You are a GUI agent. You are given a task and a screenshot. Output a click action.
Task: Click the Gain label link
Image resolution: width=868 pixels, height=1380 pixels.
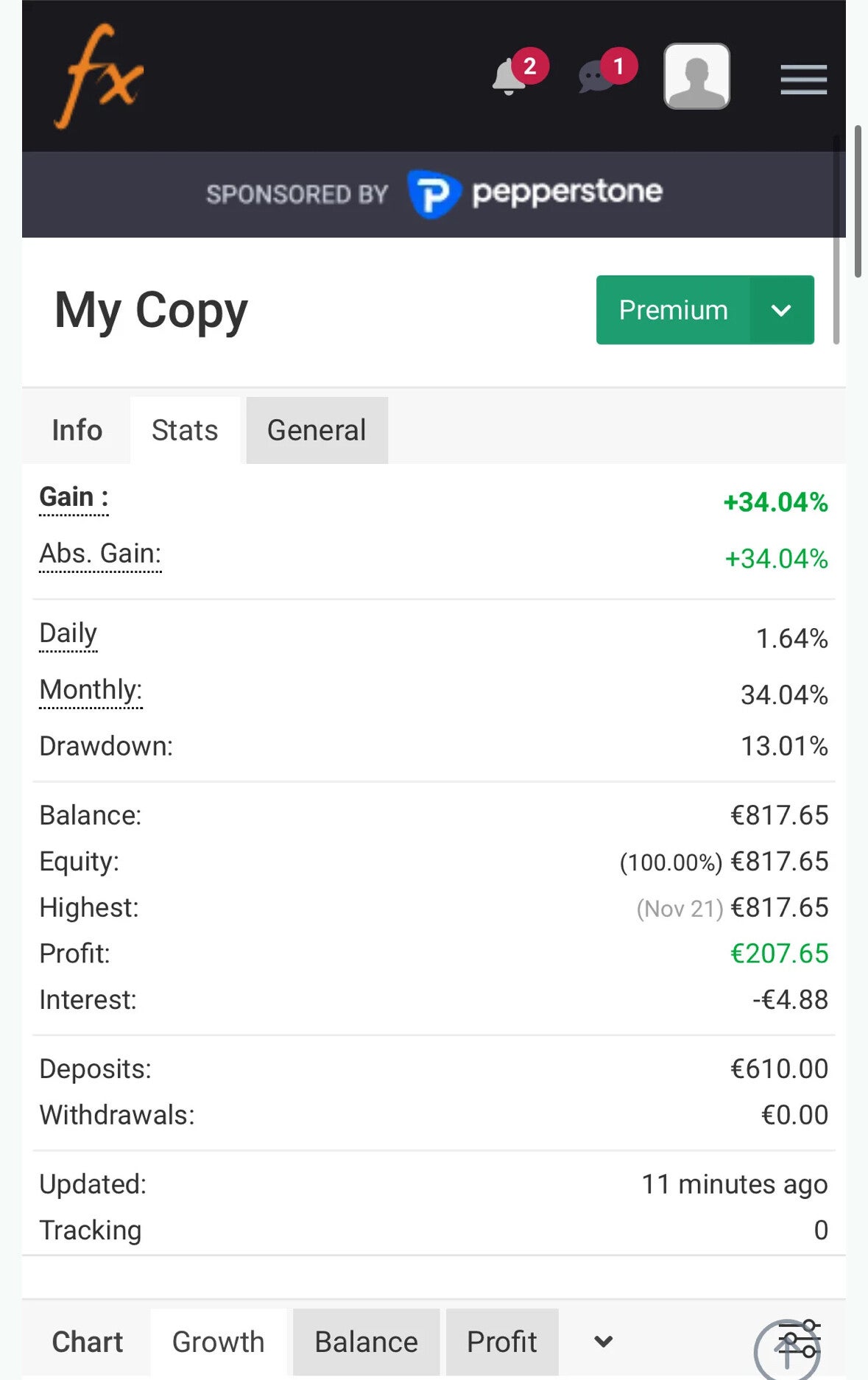point(74,498)
